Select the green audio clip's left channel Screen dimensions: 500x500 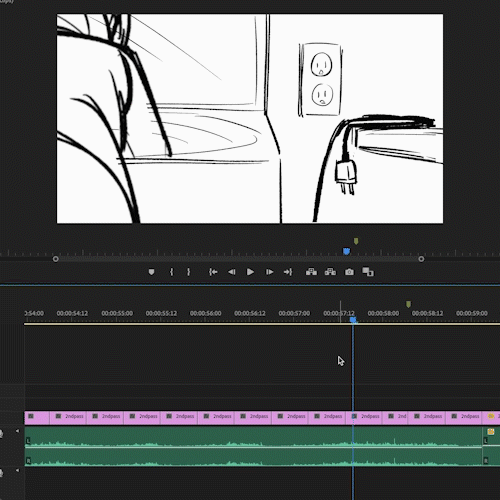point(253,437)
